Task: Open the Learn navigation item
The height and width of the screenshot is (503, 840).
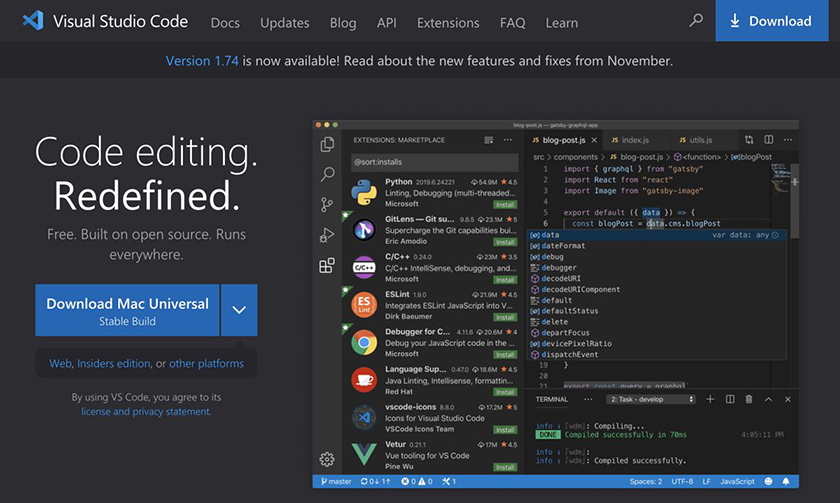Action: point(561,23)
